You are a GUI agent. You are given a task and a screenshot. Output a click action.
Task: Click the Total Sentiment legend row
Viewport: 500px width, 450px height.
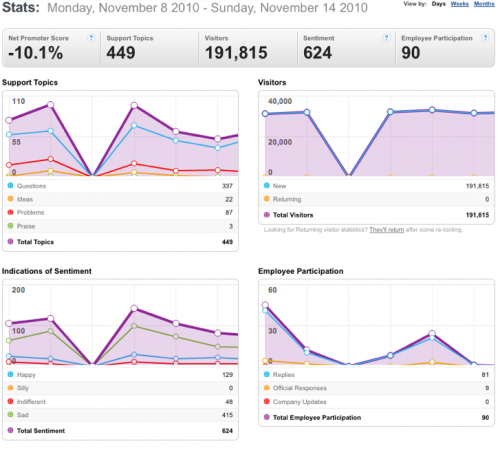pos(120,431)
